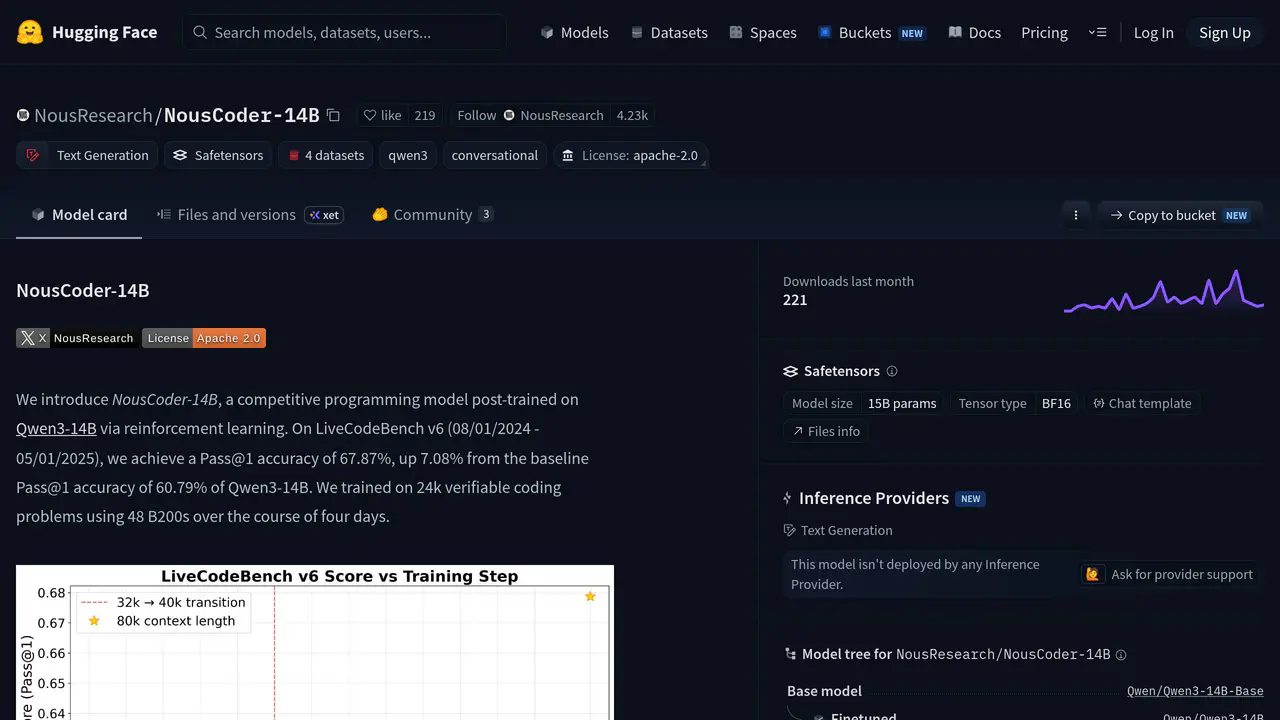This screenshot has height=720, width=1280.
Task: Click the Safetensors info circle icon
Action: coord(892,371)
